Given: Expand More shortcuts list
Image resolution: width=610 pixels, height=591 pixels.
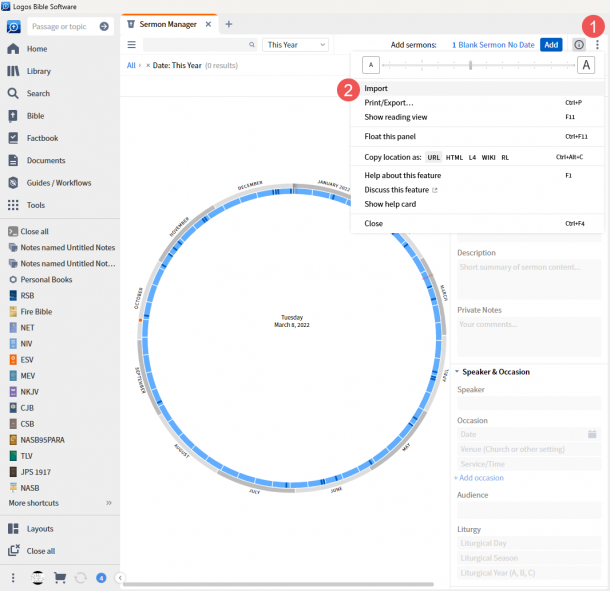Looking at the screenshot, I should coord(109,503).
